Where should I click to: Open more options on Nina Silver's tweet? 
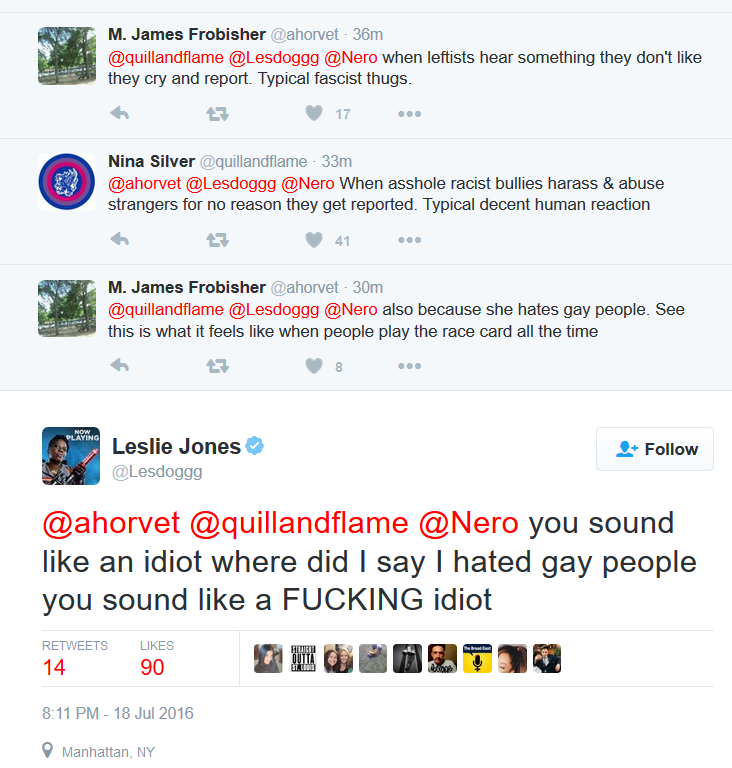pos(410,240)
